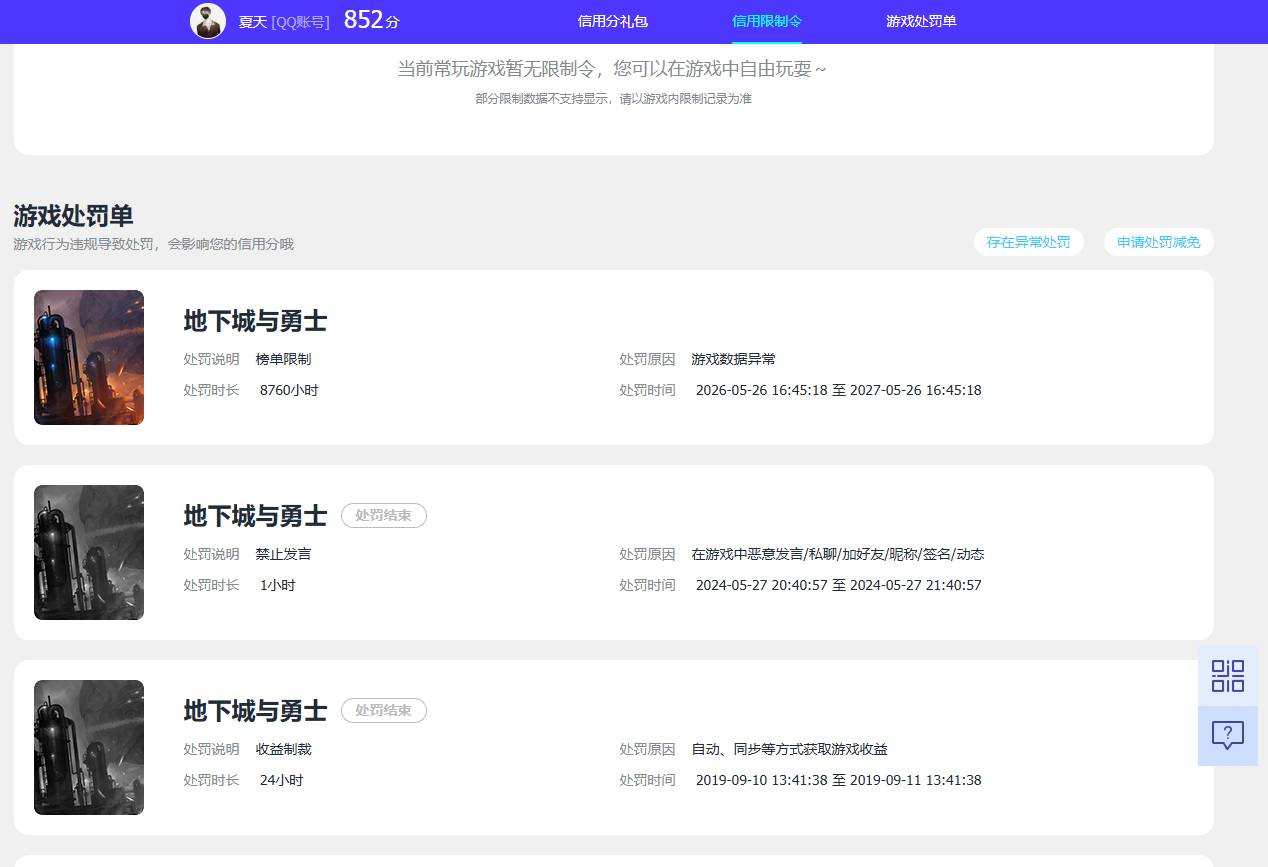Screen dimensions: 1268x867
Task: Click the 自动、同步等方式获取游戏收益 reason
Action: (789, 749)
